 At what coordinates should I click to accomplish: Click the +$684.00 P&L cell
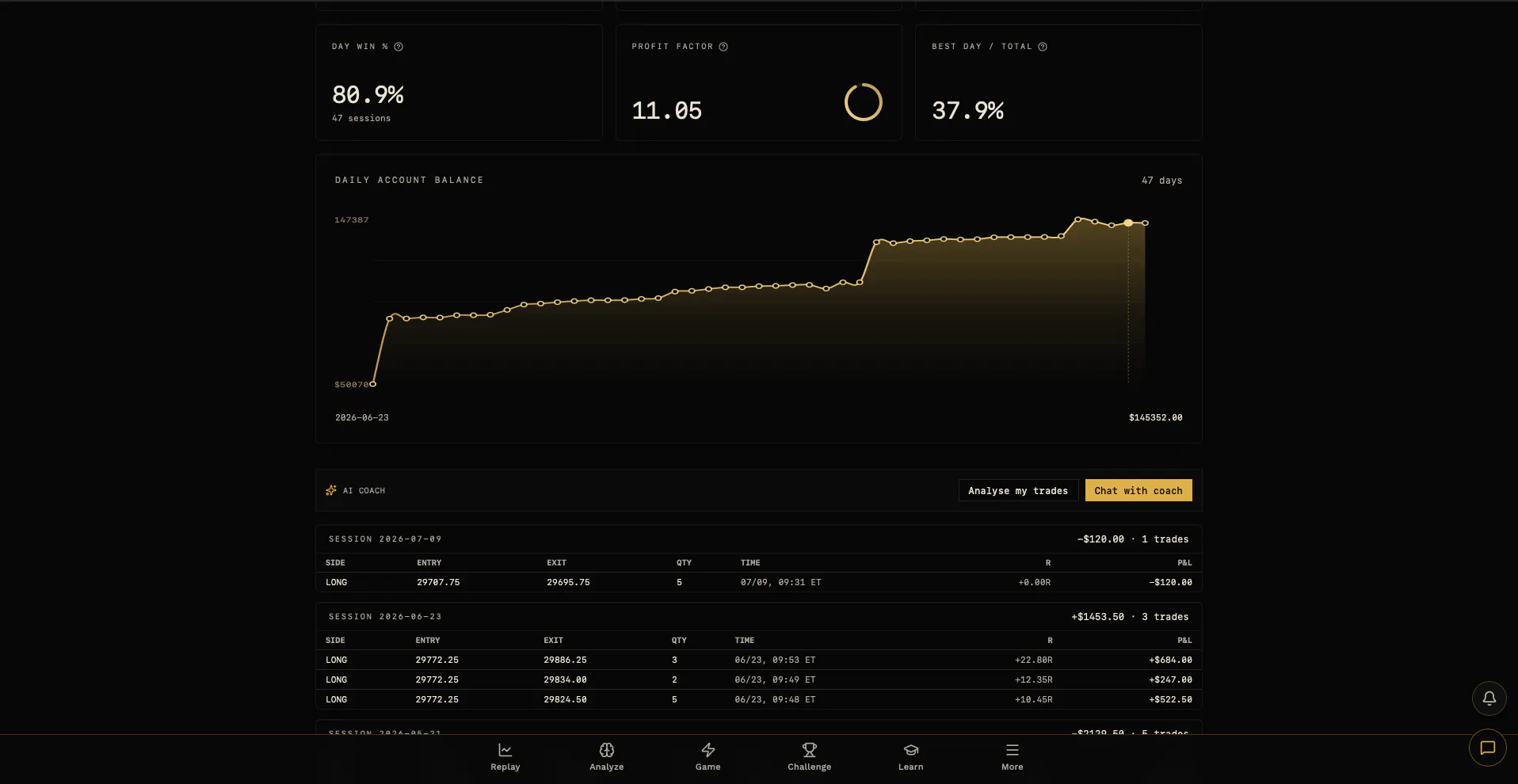coord(1170,660)
